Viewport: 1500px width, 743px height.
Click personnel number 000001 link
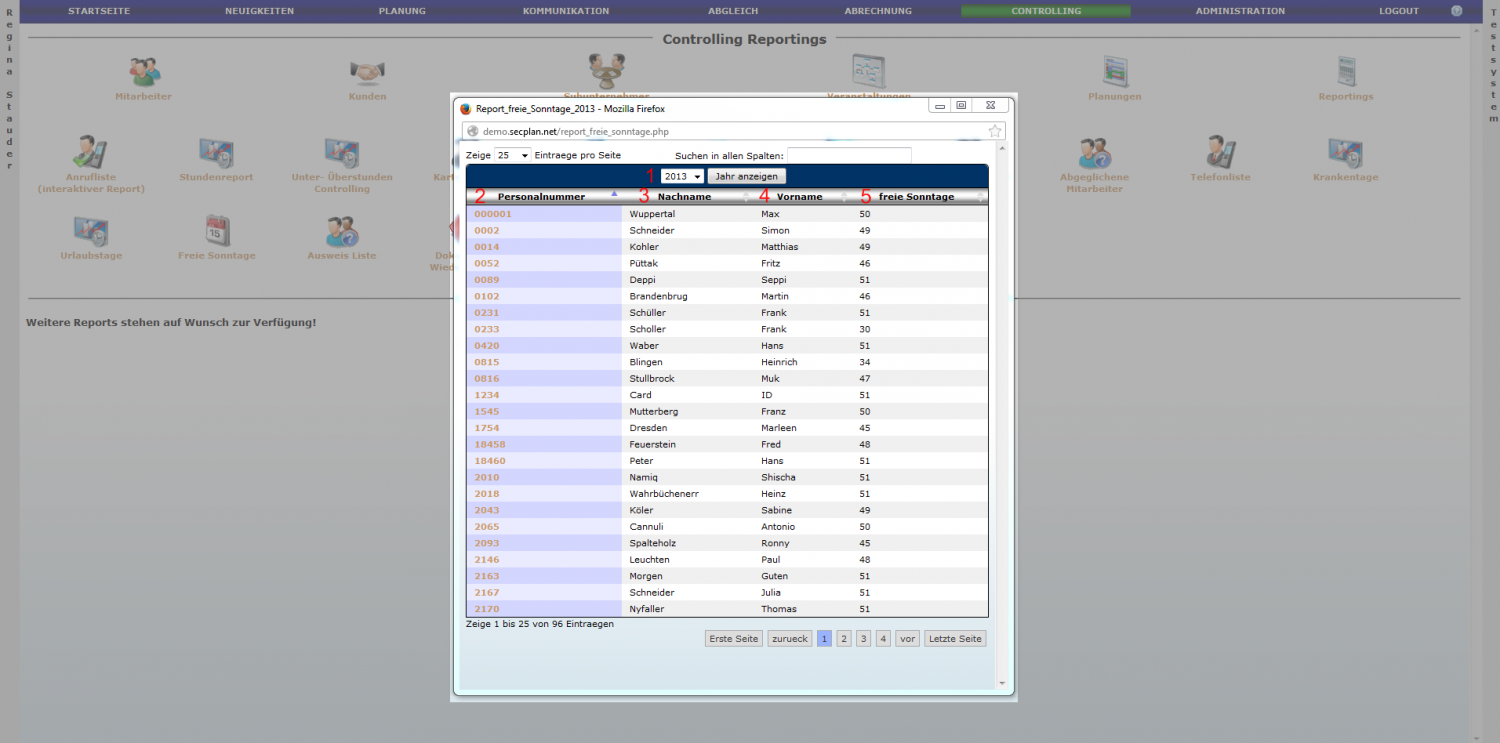tap(493, 214)
